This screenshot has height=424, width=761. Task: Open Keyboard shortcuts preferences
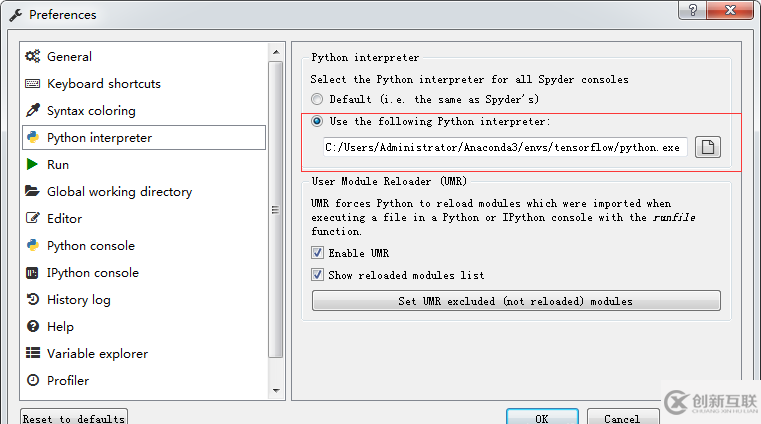point(103,83)
